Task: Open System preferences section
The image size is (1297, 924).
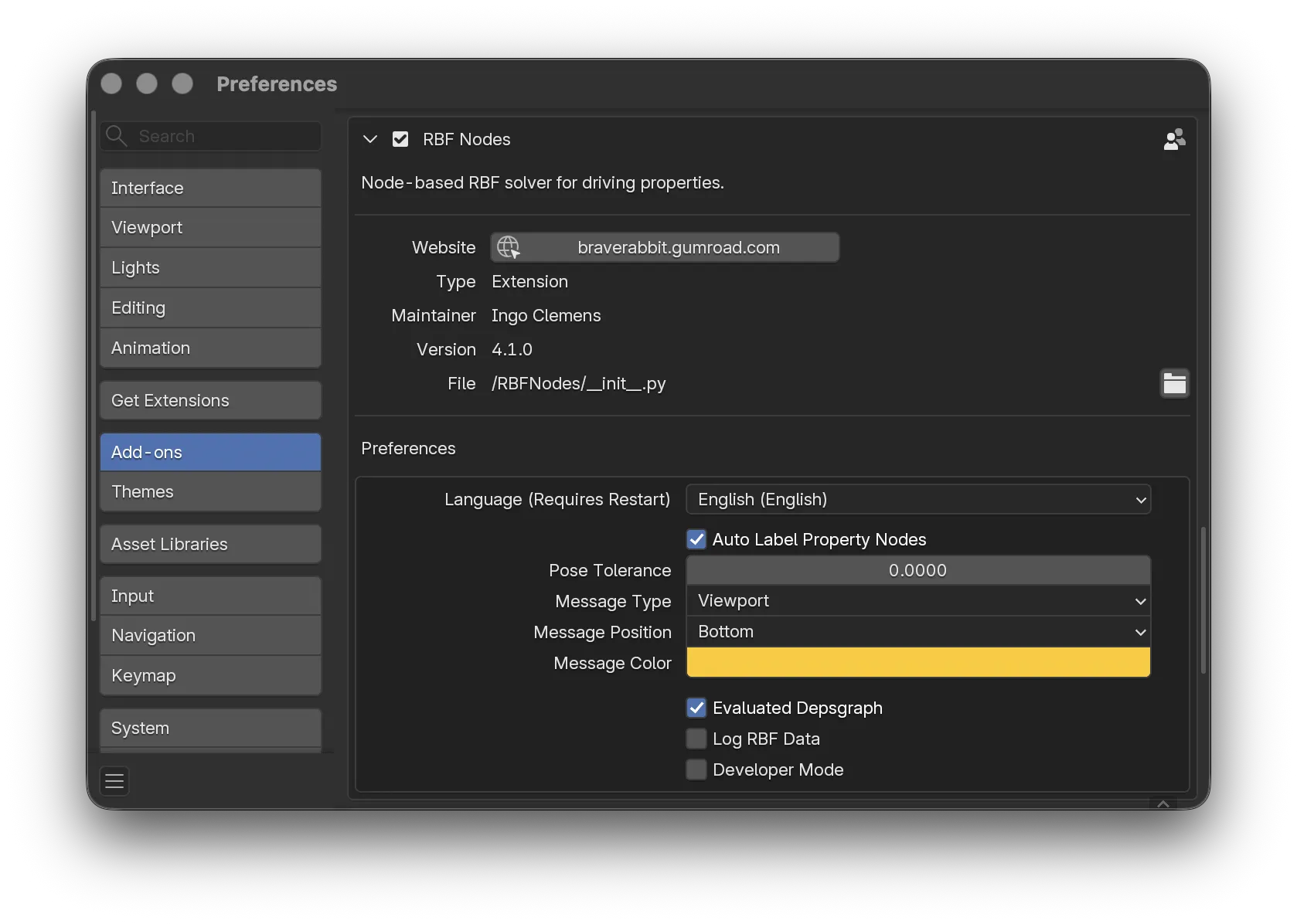Action: 210,728
